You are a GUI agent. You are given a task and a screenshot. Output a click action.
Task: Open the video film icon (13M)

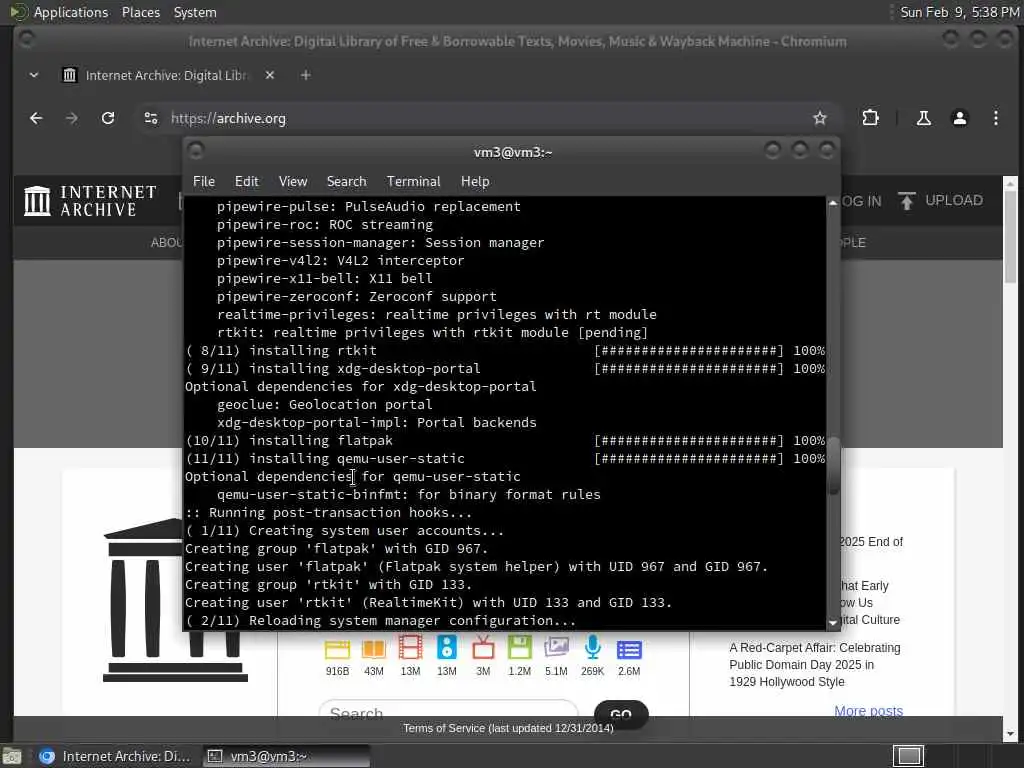pos(410,648)
